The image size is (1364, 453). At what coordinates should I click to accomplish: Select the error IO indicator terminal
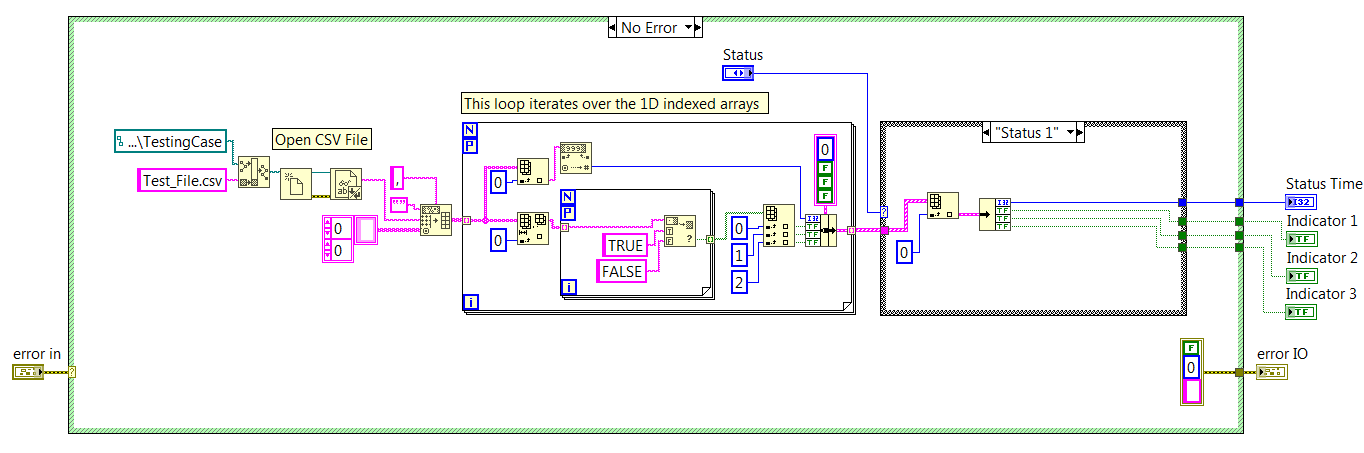pyautogui.click(x=1272, y=372)
